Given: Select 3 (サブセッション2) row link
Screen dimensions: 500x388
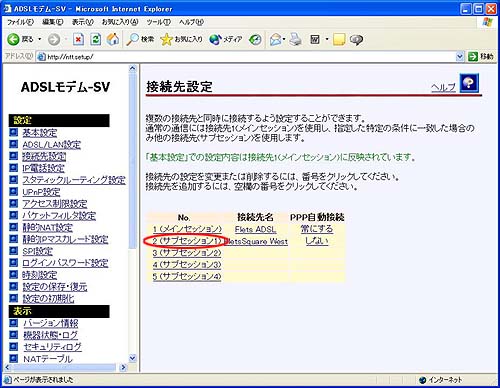Looking at the screenshot, I should [187, 253].
